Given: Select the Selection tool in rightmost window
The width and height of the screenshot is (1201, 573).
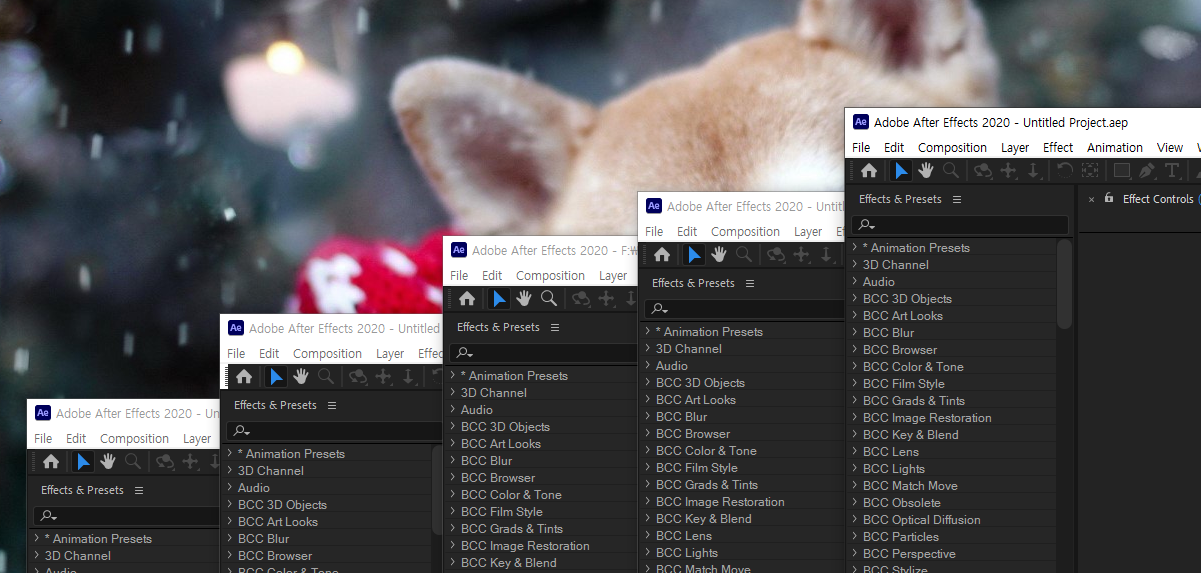Looking at the screenshot, I should [x=901, y=171].
